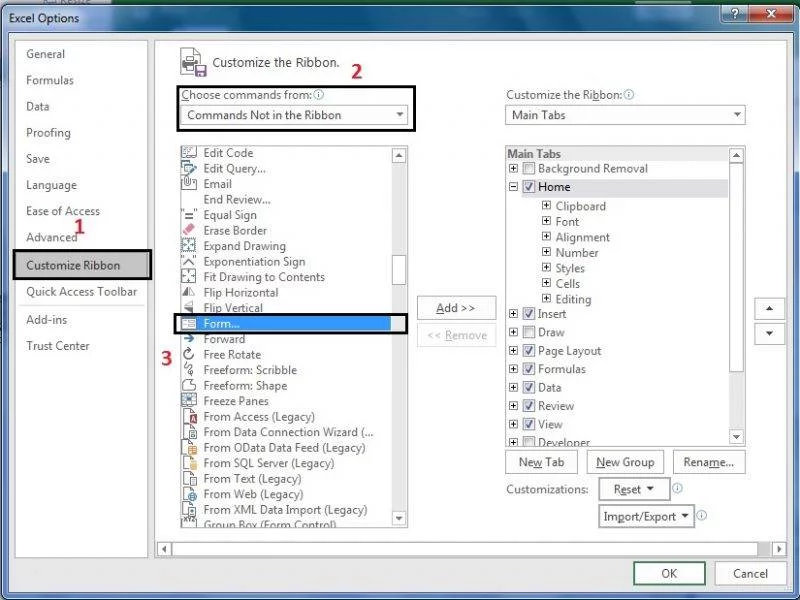Click the Choose commands from info icon

point(318,95)
